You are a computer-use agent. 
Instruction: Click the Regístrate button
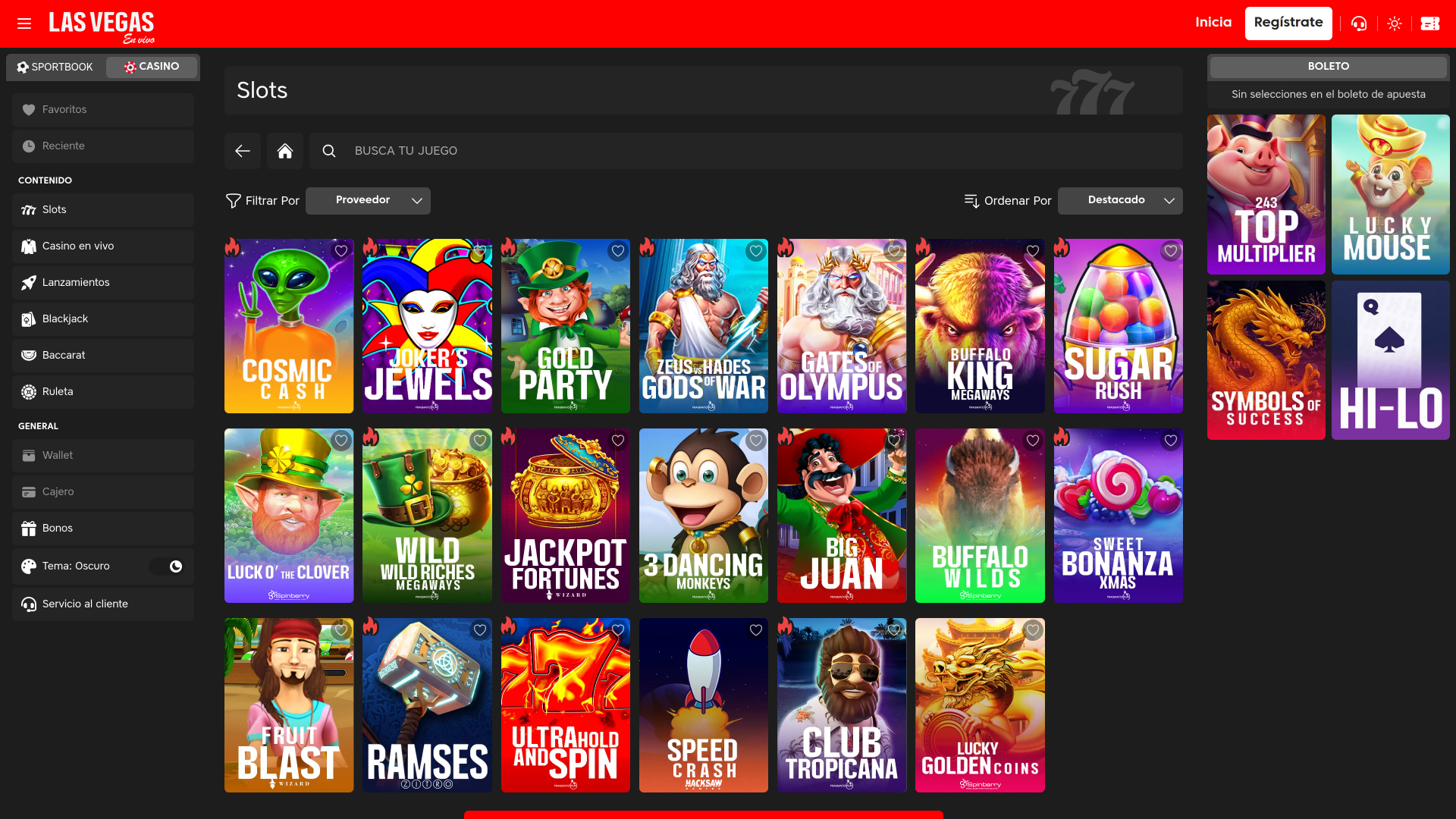(x=1288, y=23)
